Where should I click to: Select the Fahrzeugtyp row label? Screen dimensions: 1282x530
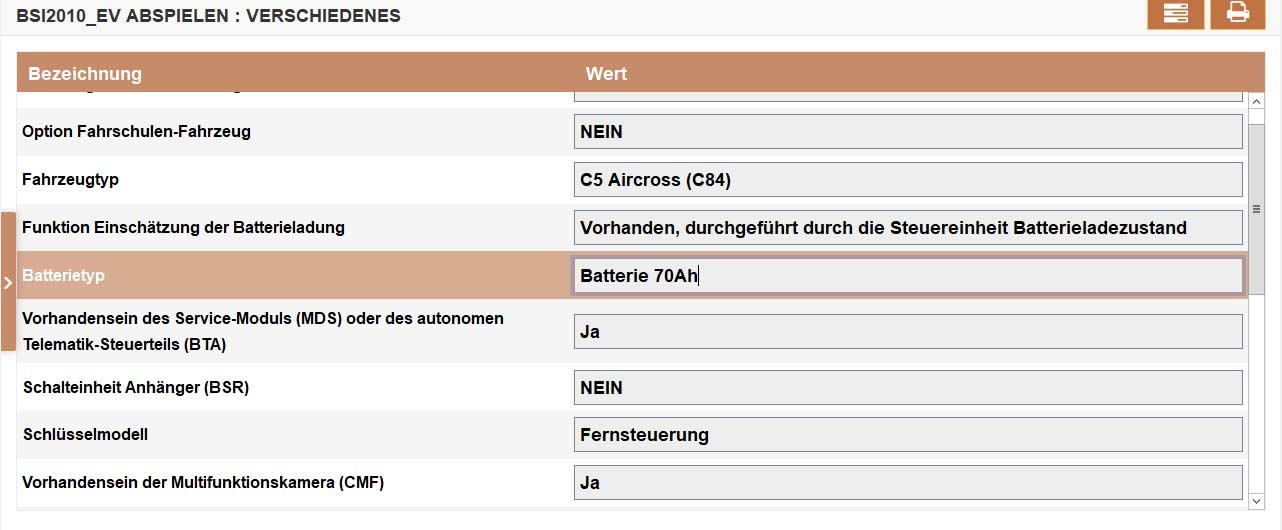[x=70, y=179]
